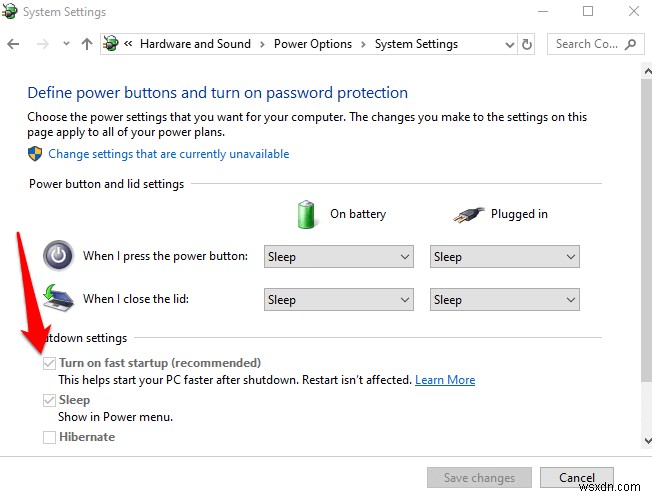Open power button On battery dropdown

pos(338,257)
